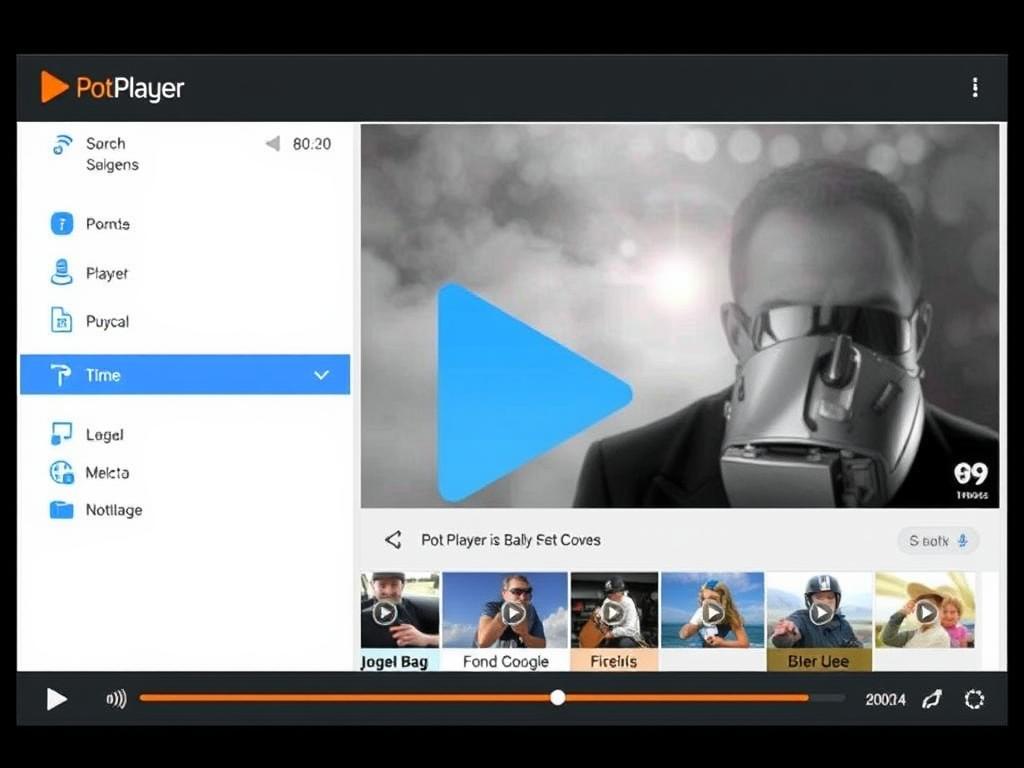The width and height of the screenshot is (1024, 768).
Task: Click the Pornis info icon
Action: 62,224
